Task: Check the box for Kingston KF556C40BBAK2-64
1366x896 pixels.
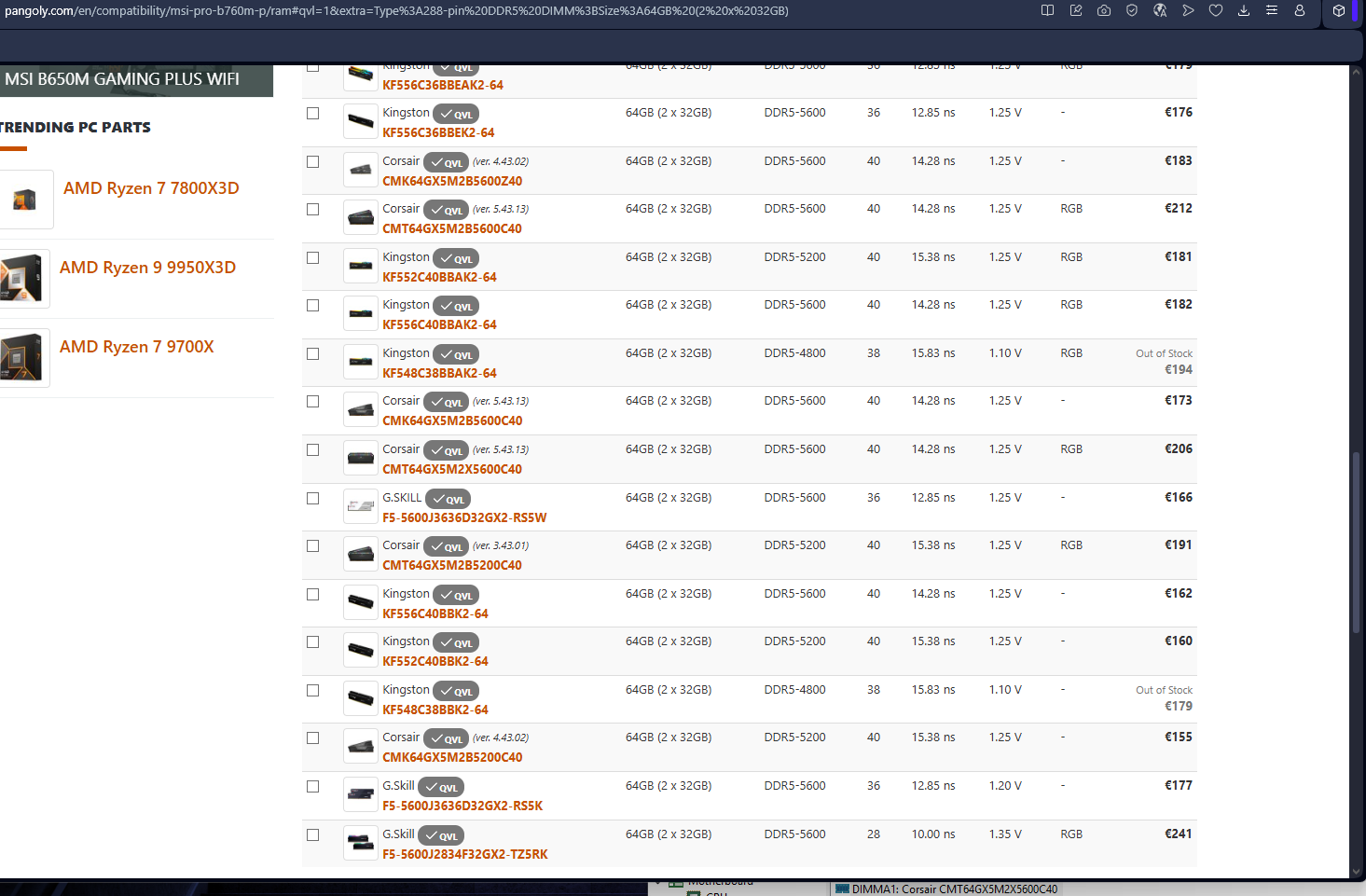Action: coord(313,305)
